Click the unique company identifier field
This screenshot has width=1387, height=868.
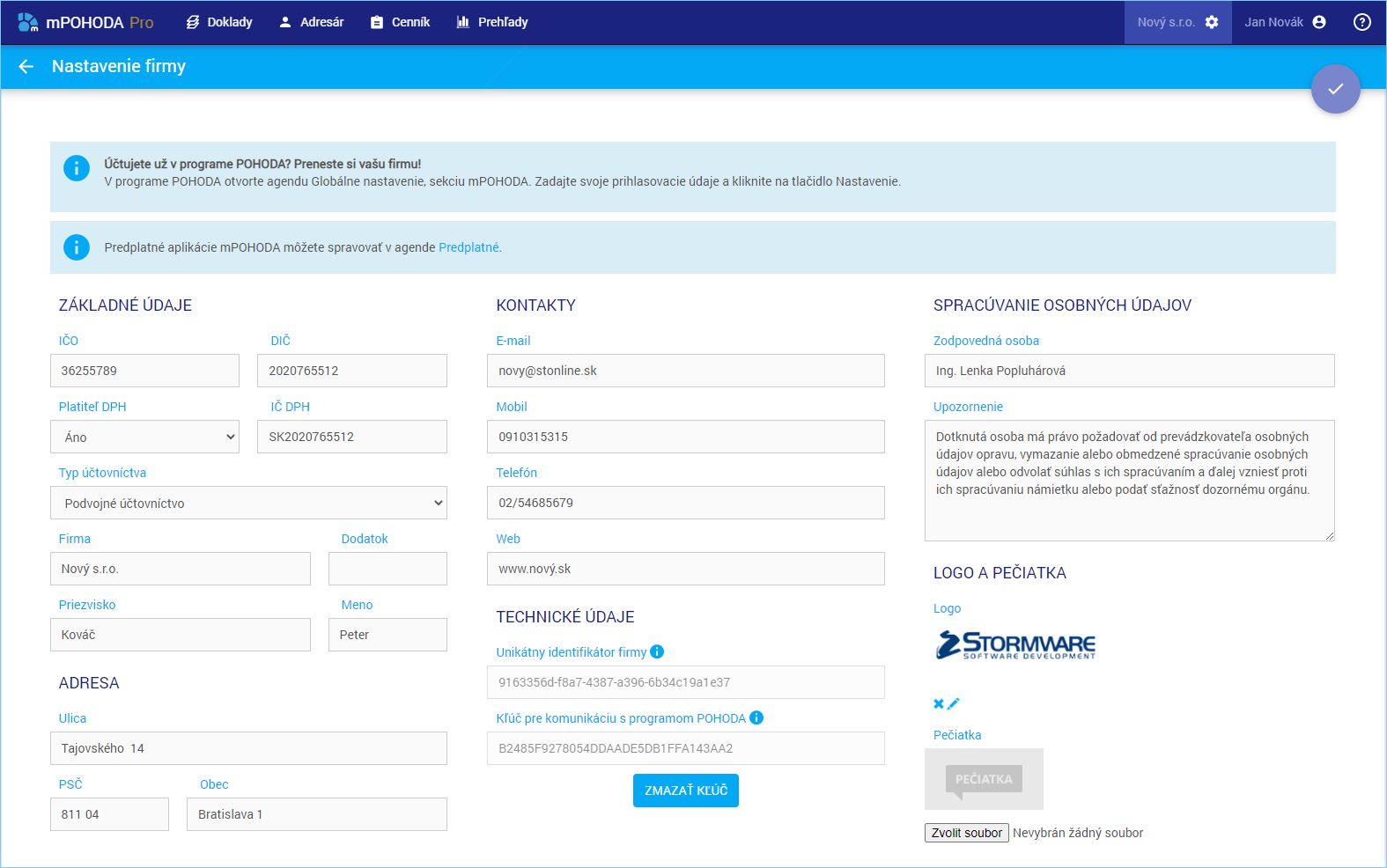686,682
